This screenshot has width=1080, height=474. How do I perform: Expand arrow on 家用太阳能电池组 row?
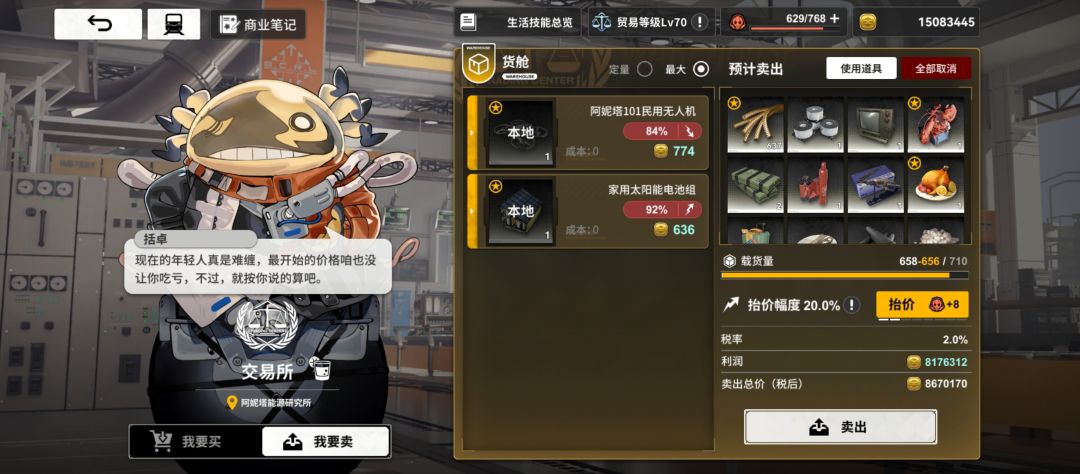pyautogui.click(x=472, y=211)
